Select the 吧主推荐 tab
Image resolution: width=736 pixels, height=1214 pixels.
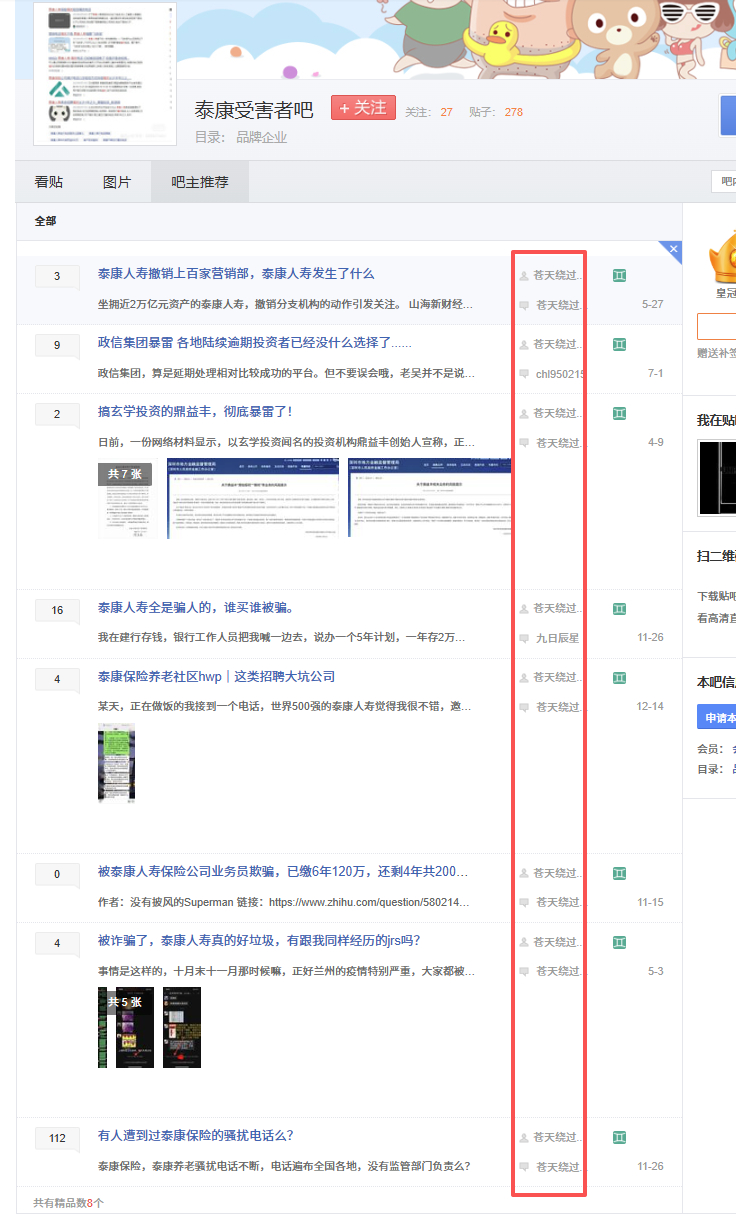tap(200, 182)
